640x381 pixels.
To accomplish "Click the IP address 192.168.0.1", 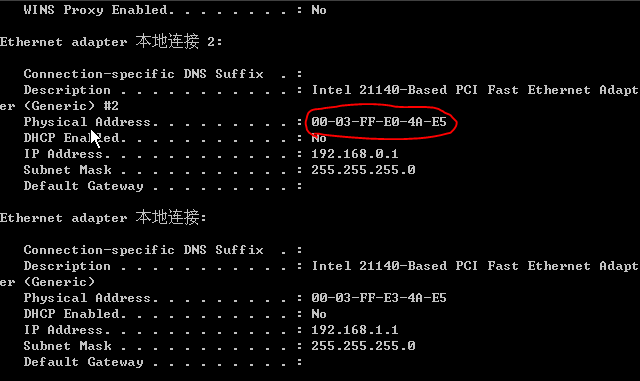I will tap(355, 154).
